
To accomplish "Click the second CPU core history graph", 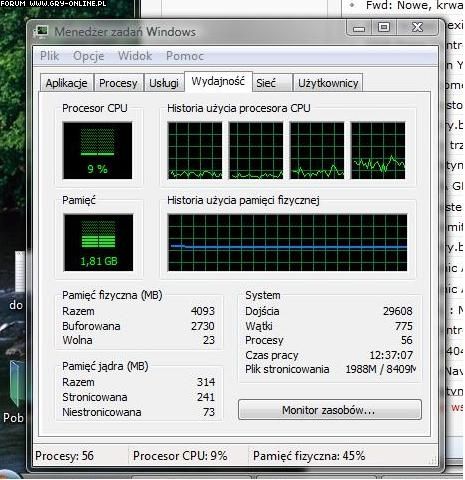I will [x=256, y=151].
